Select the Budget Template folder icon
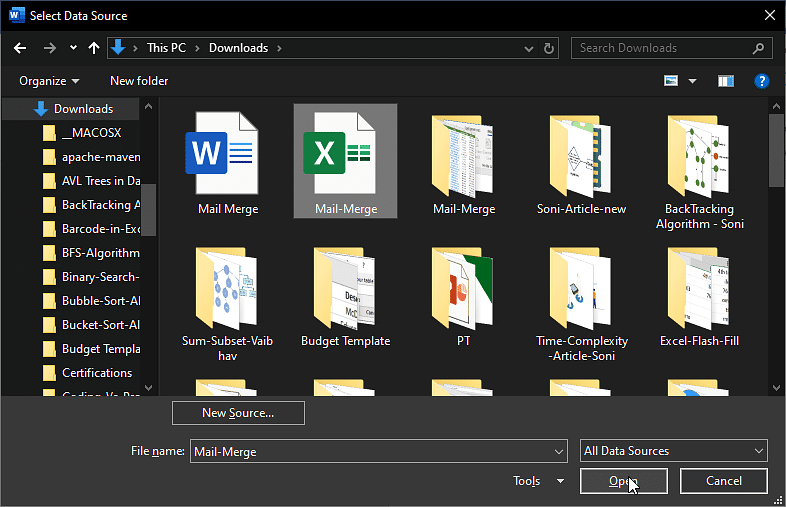Screen dimensions: 786x507 [345, 295]
